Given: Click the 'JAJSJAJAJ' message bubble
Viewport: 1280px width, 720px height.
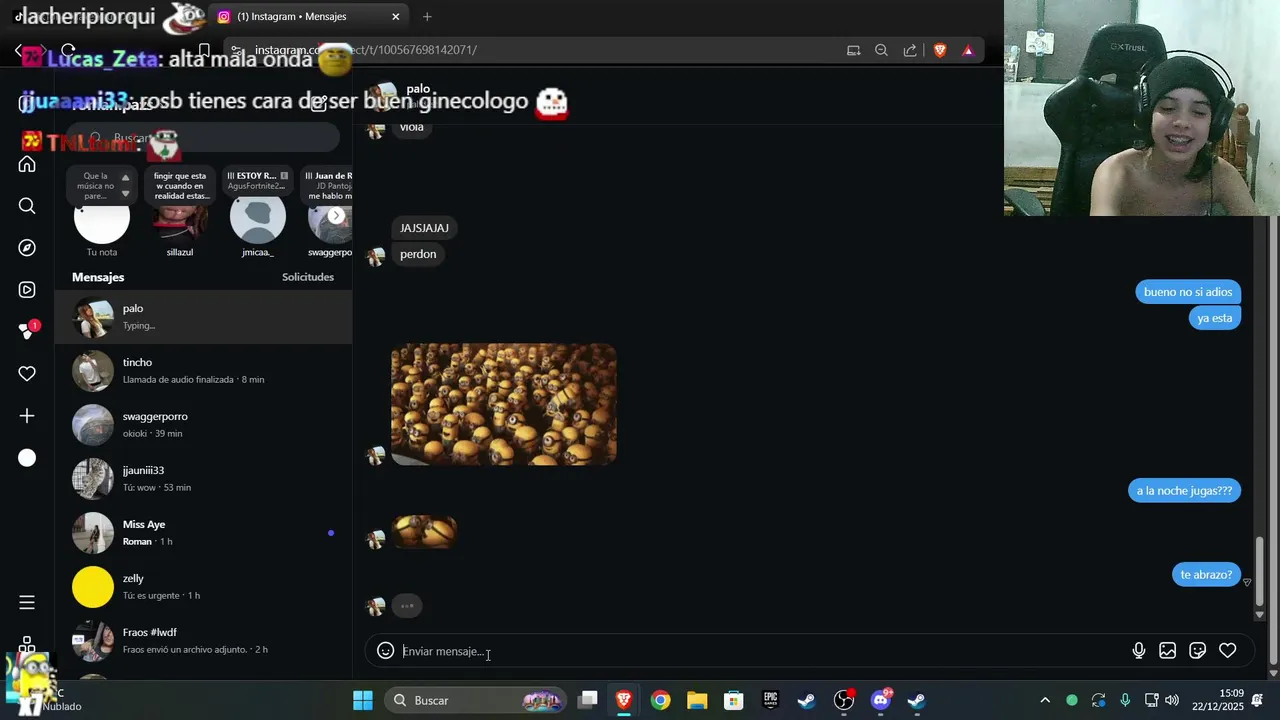Looking at the screenshot, I should coord(424,228).
